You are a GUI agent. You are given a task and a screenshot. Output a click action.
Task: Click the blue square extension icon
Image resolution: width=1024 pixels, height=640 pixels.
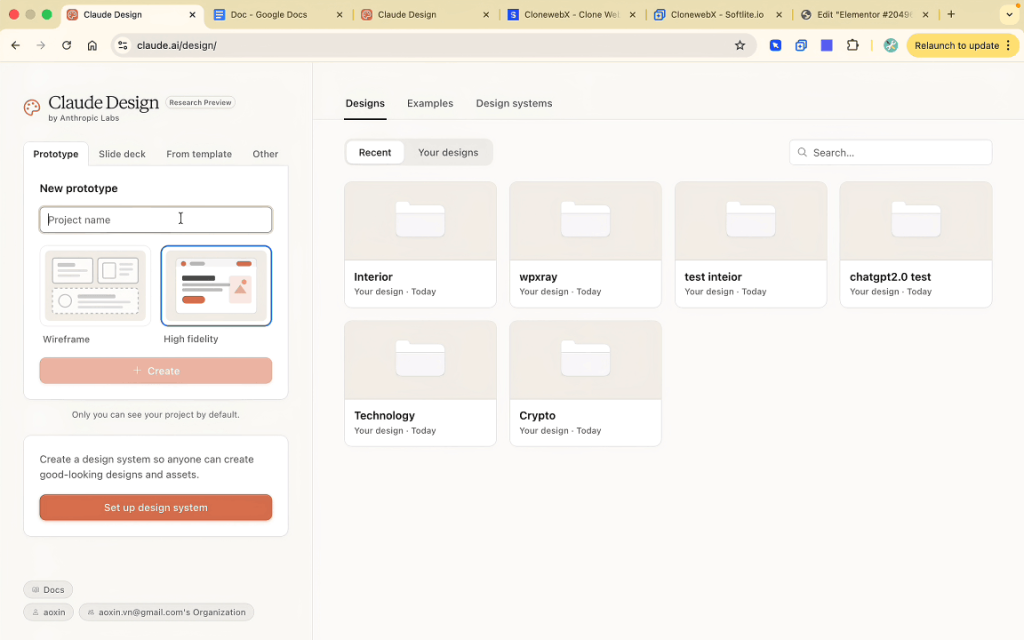(x=827, y=45)
